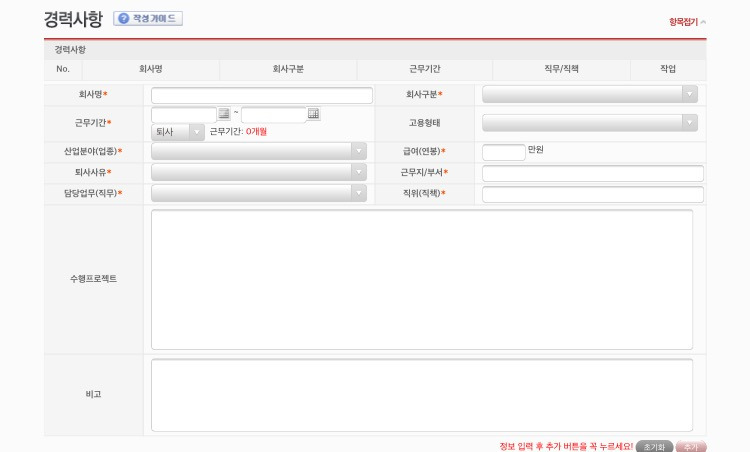Click the 초기화 reset button
The width and height of the screenshot is (750, 452).
(x=654, y=447)
